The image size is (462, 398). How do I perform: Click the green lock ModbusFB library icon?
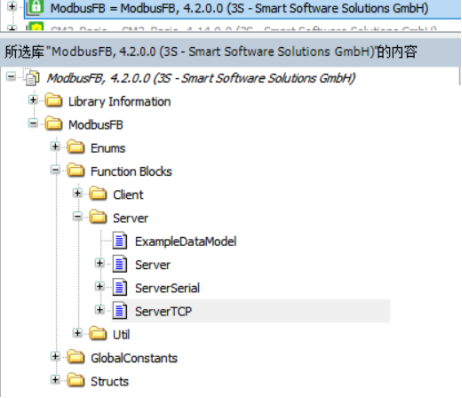(35, 7)
